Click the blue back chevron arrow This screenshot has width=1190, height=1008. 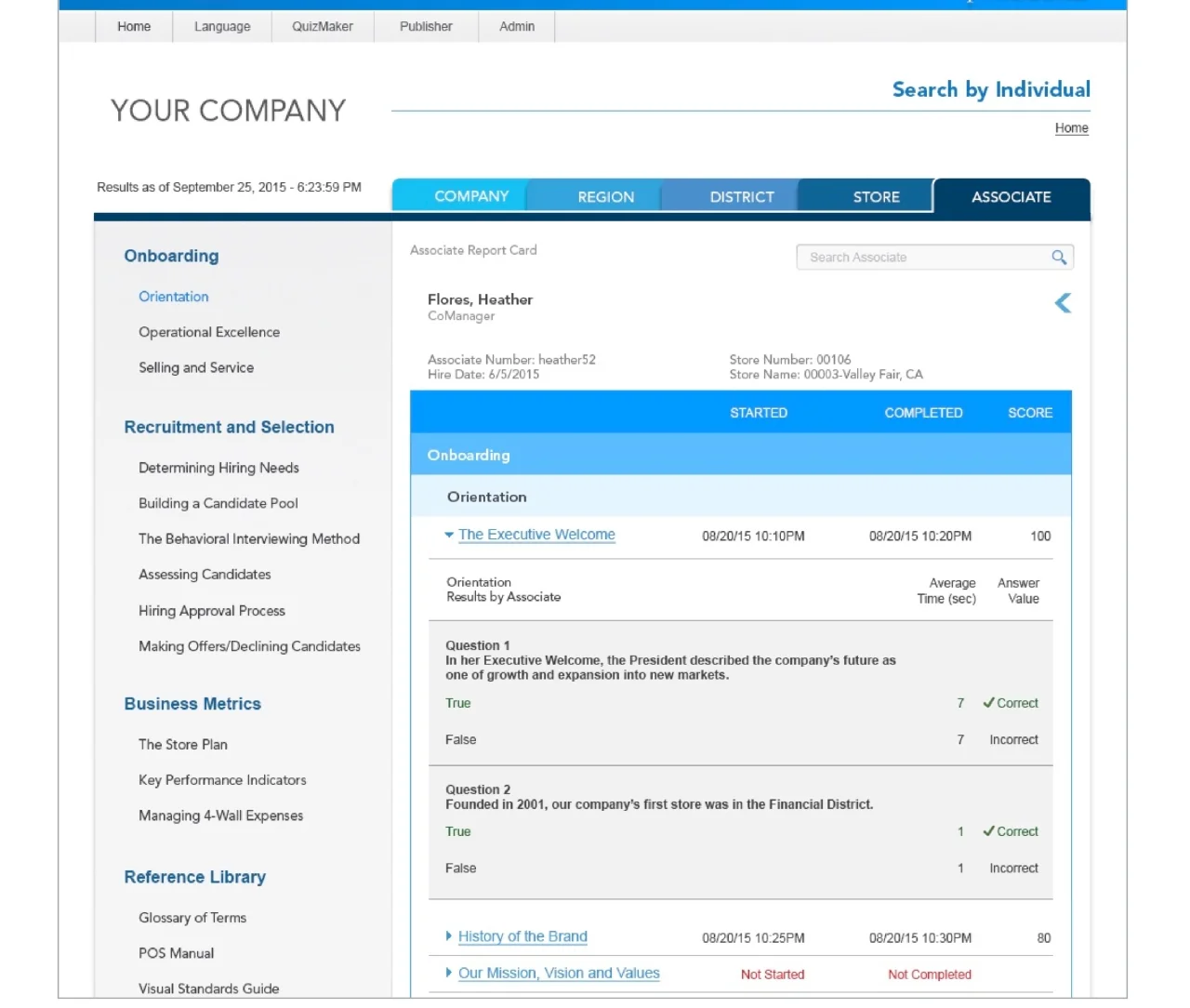click(1063, 303)
